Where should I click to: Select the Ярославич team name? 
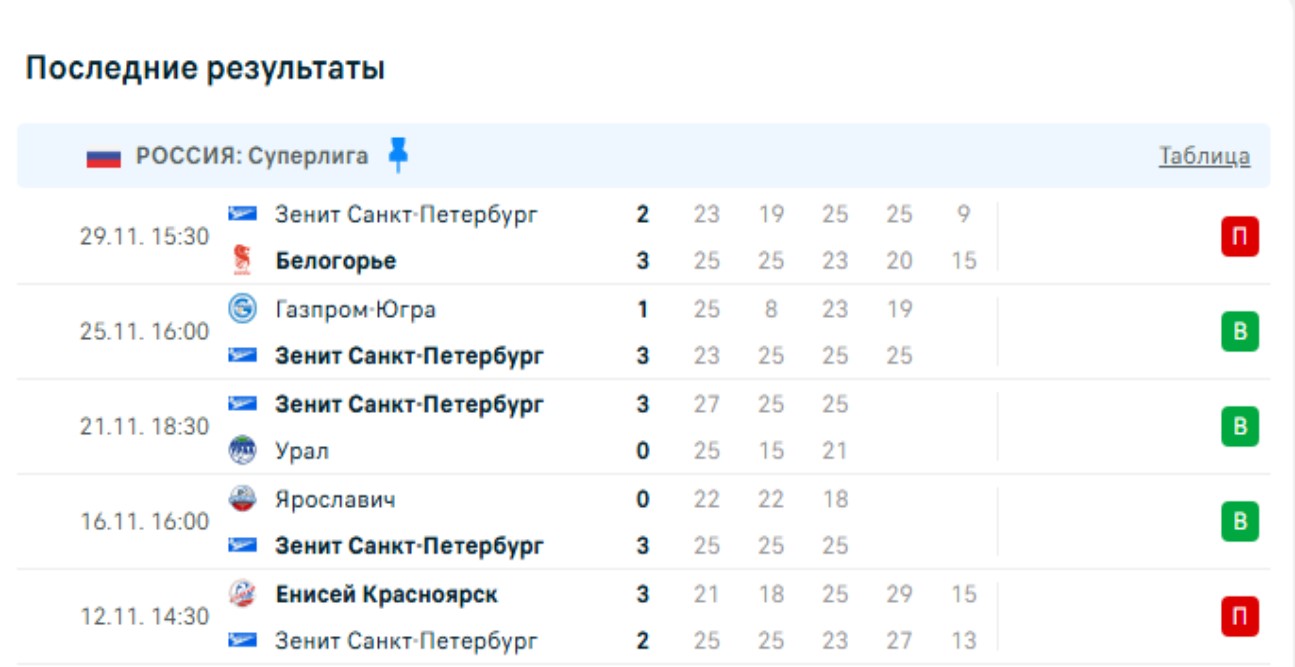click(x=335, y=498)
